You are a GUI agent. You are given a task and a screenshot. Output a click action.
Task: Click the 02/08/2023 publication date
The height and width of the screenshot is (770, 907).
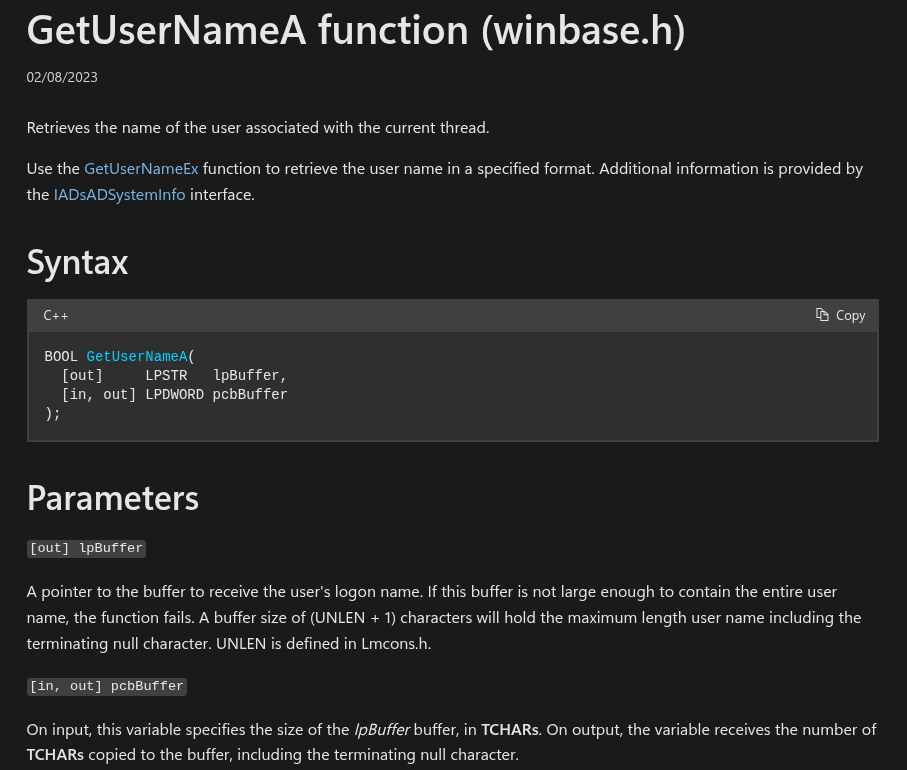click(62, 77)
